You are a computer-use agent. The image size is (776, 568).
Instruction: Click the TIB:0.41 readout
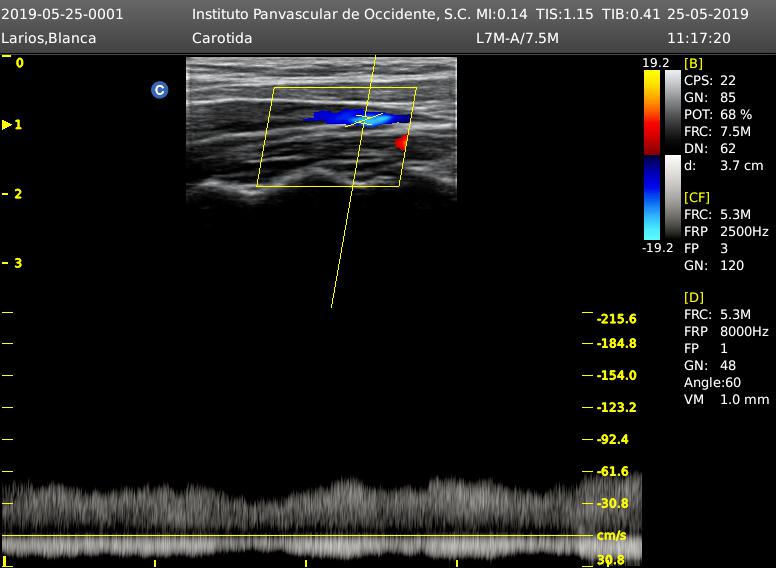tap(630, 14)
